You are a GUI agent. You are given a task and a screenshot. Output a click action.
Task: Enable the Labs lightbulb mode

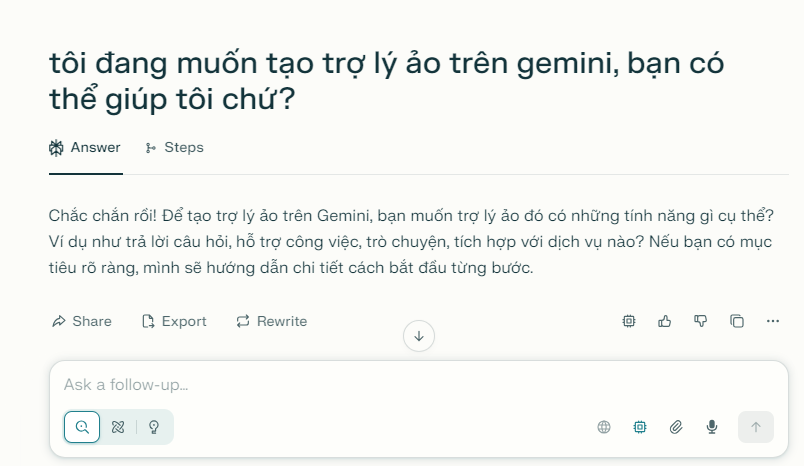[154, 427]
